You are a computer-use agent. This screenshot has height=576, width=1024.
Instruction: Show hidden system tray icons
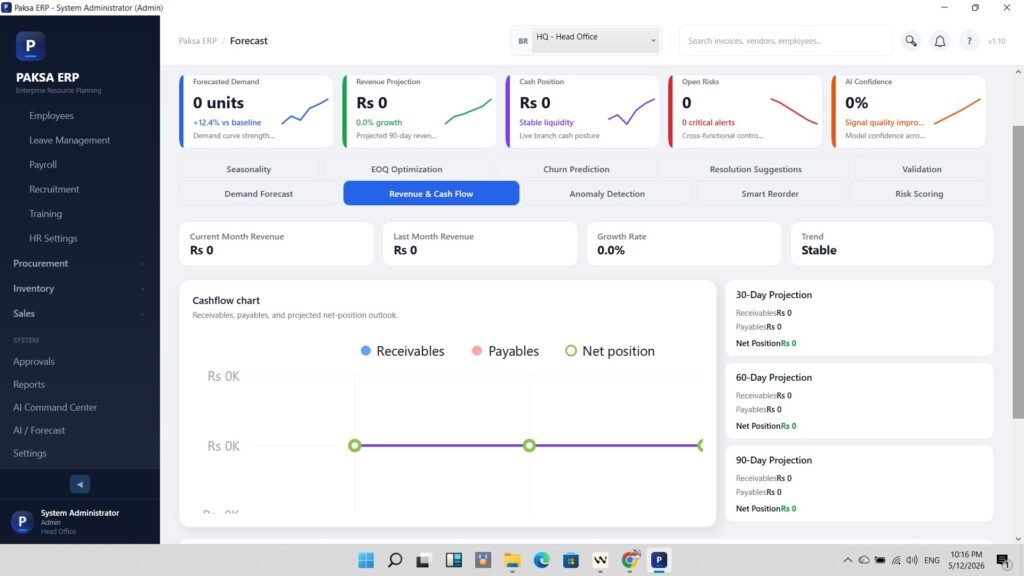(x=847, y=560)
